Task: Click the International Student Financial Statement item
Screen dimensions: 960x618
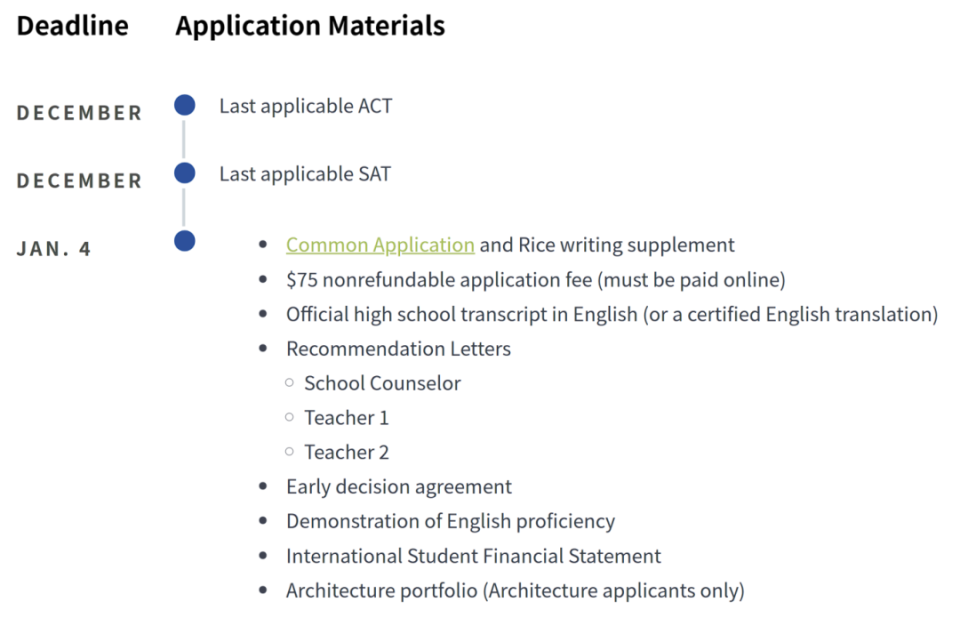Action: pos(473,556)
